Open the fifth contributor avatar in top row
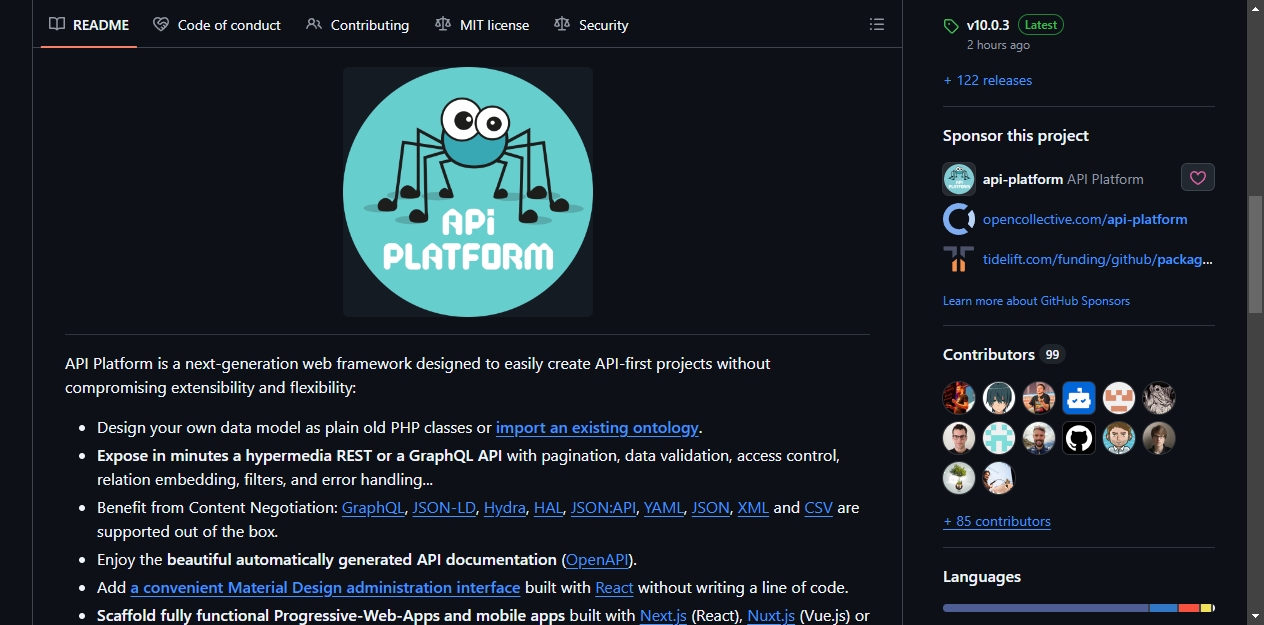 coord(1119,398)
